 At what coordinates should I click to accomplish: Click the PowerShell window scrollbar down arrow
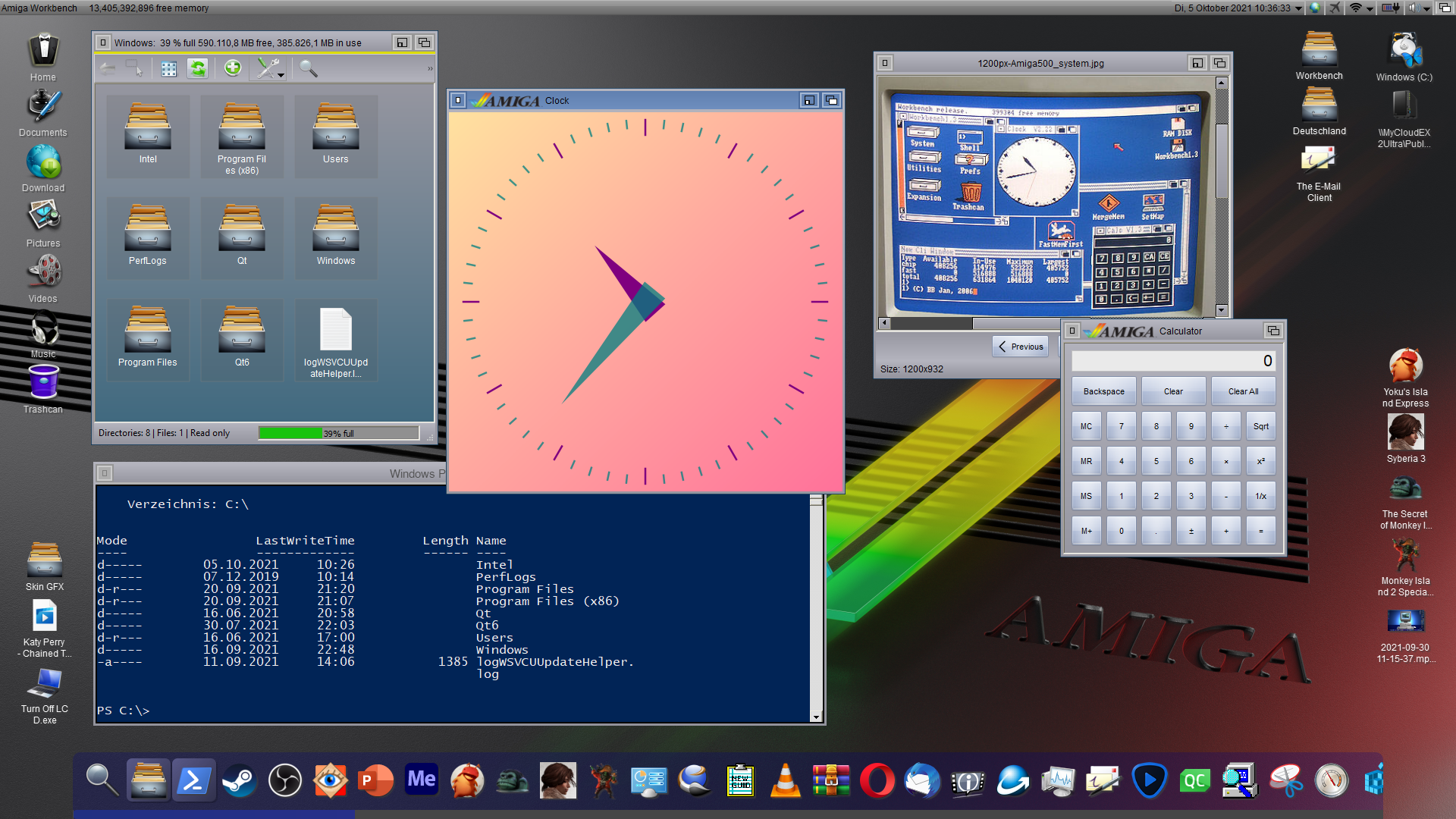[816, 717]
